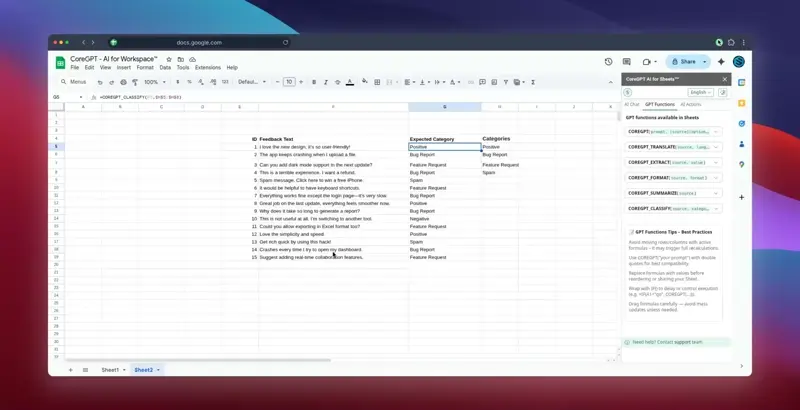
Task: Open the Edit menu
Action: pos(89,67)
